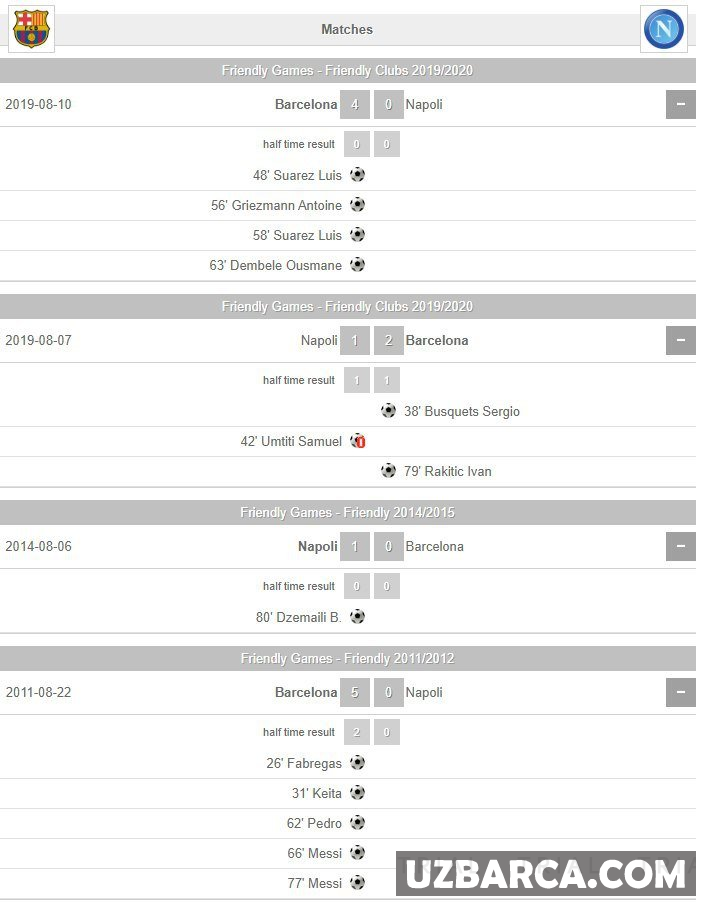Click goal ball icon beside 79' Rakitic Ivan
Viewport: 706px width, 906px height.
click(388, 471)
